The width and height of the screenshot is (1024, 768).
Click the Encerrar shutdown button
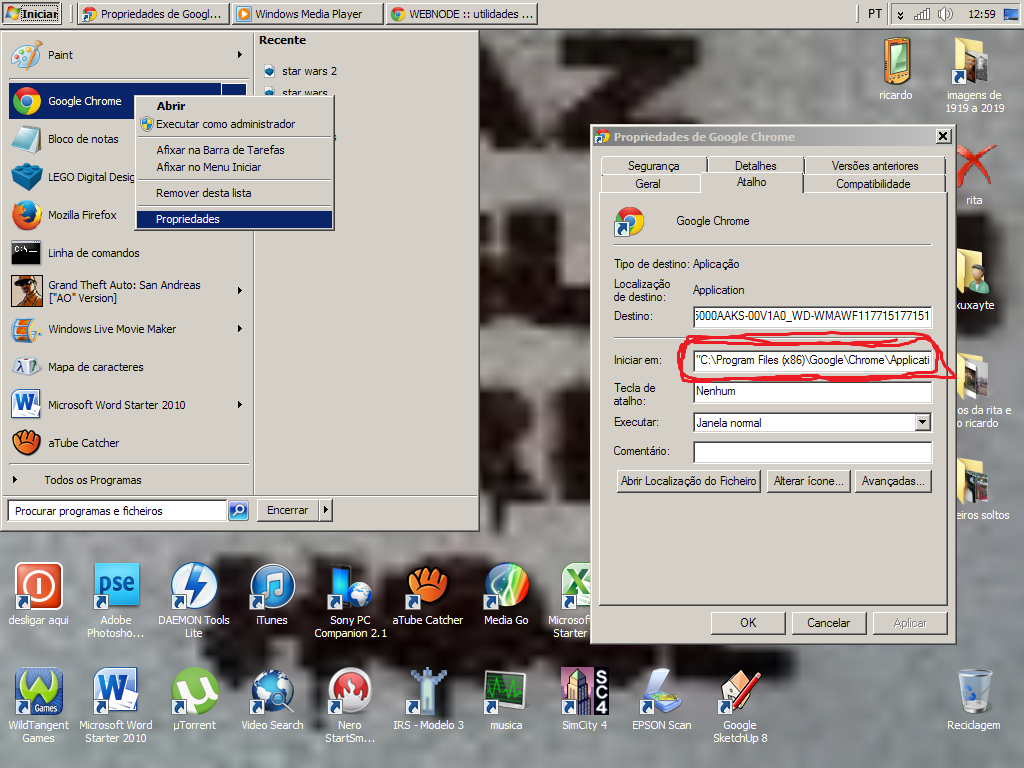click(x=287, y=510)
